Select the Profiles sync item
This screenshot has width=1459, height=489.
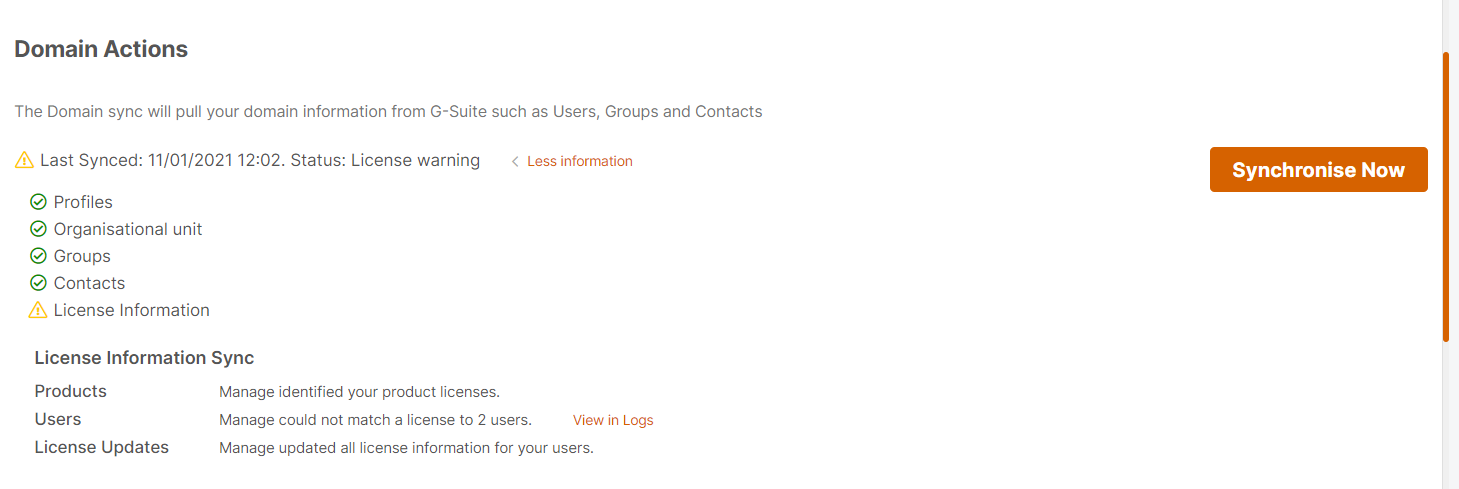(83, 202)
